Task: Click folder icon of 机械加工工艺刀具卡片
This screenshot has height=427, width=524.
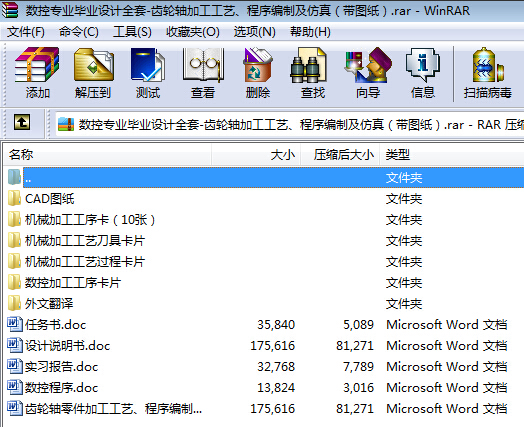Action: (x=14, y=241)
